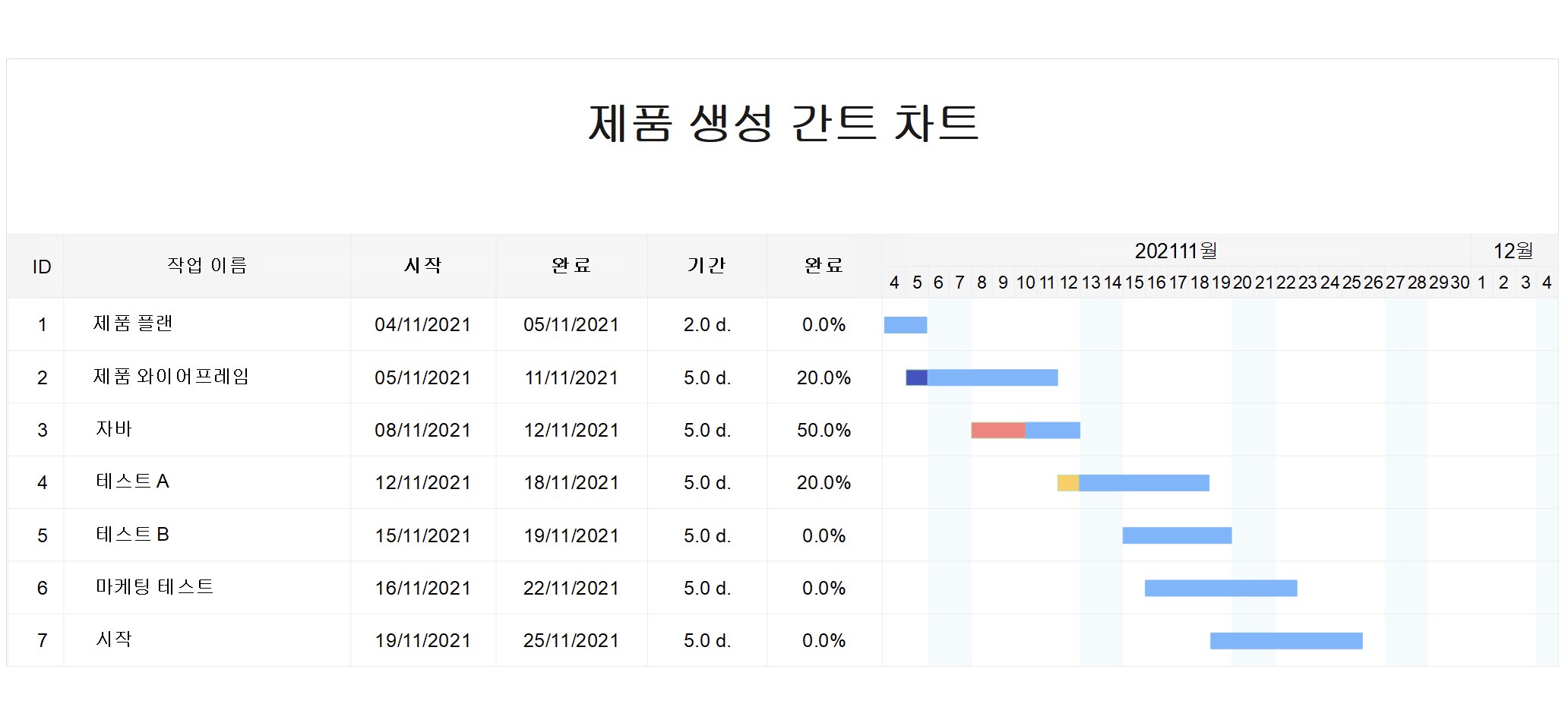This screenshot has height=723, width=1568.
Task: Click the 작업 이름 column header
Action: pos(206,266)
